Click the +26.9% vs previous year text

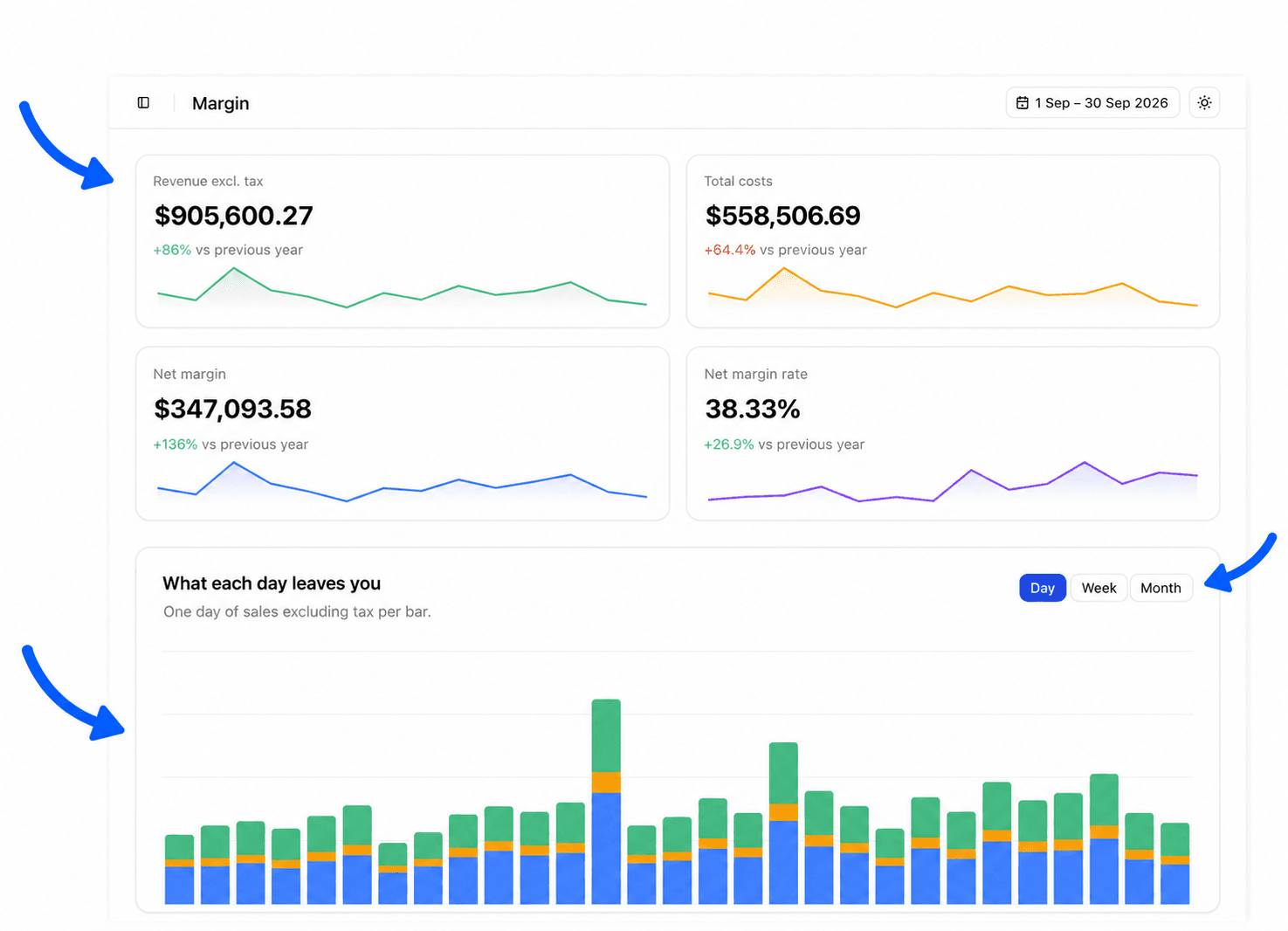click(784, 445)
